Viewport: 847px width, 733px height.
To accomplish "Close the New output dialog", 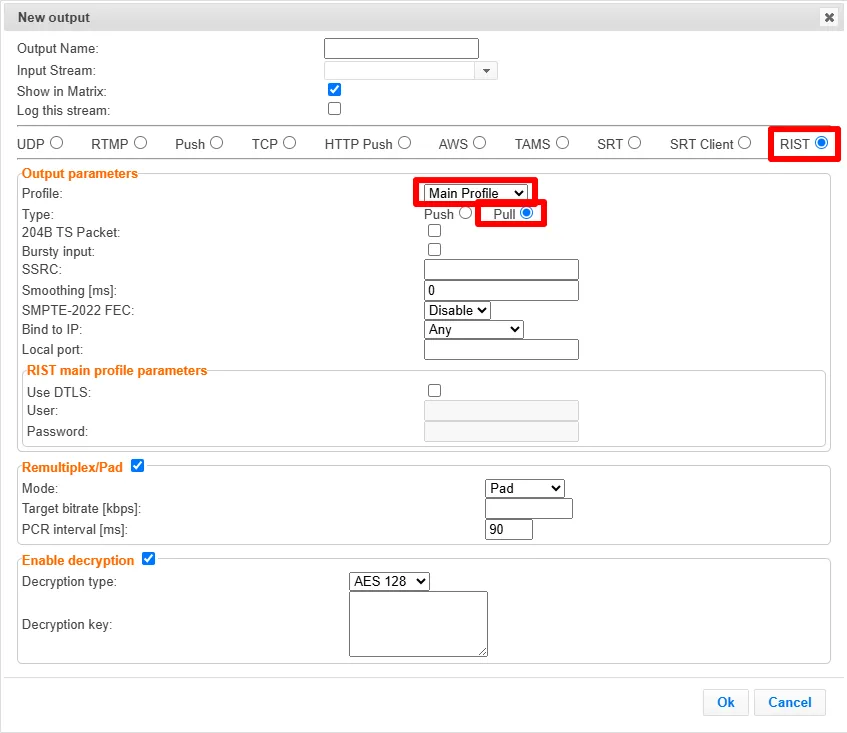I will pyautogui.click(x=829, y=18).
